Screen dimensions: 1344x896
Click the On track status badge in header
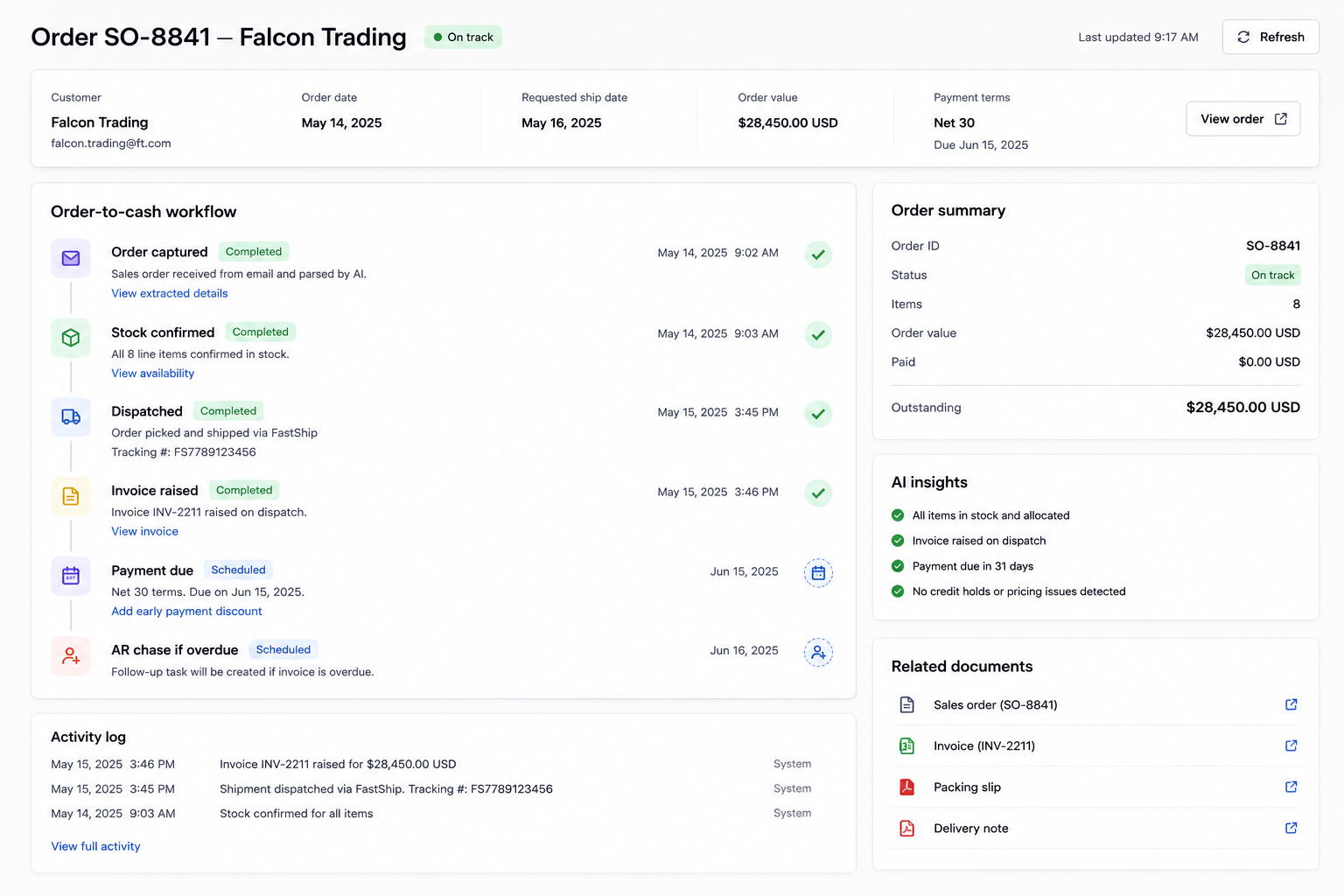coord(463,37)
